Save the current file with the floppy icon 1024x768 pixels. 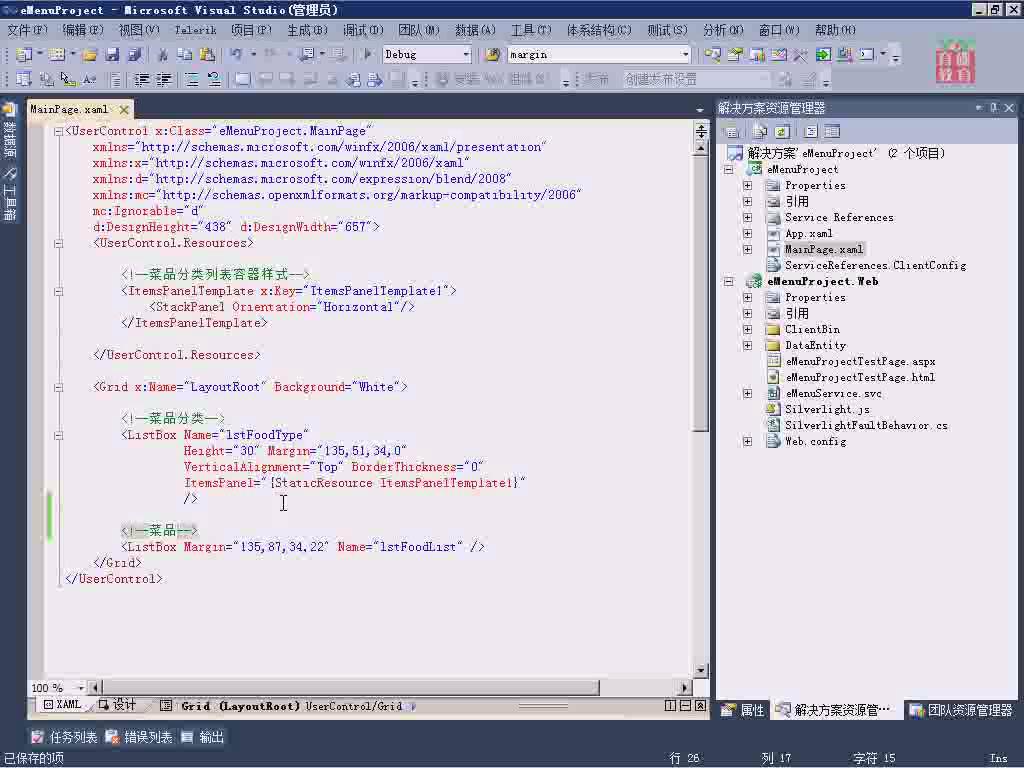(112, 55)
